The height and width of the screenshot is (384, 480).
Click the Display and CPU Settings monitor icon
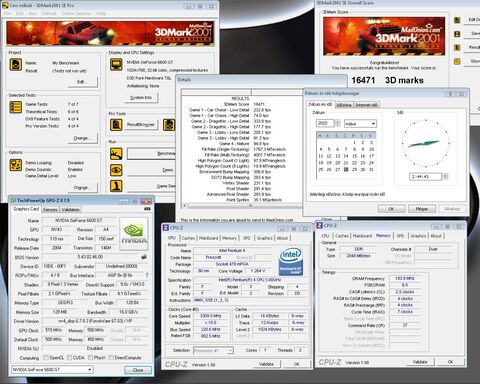tap(116, 65)
